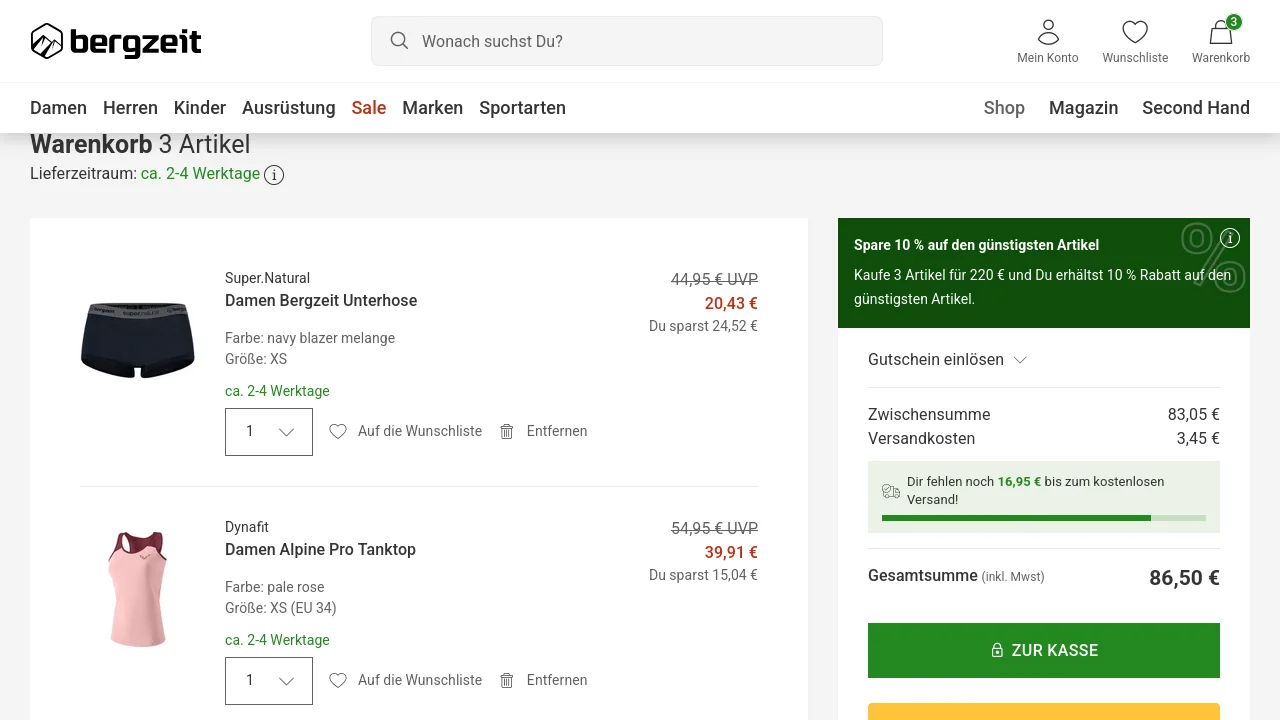Click heart icon for Damen Bergzeit Unterhose
1280x720 pixels.
[338, 432]
